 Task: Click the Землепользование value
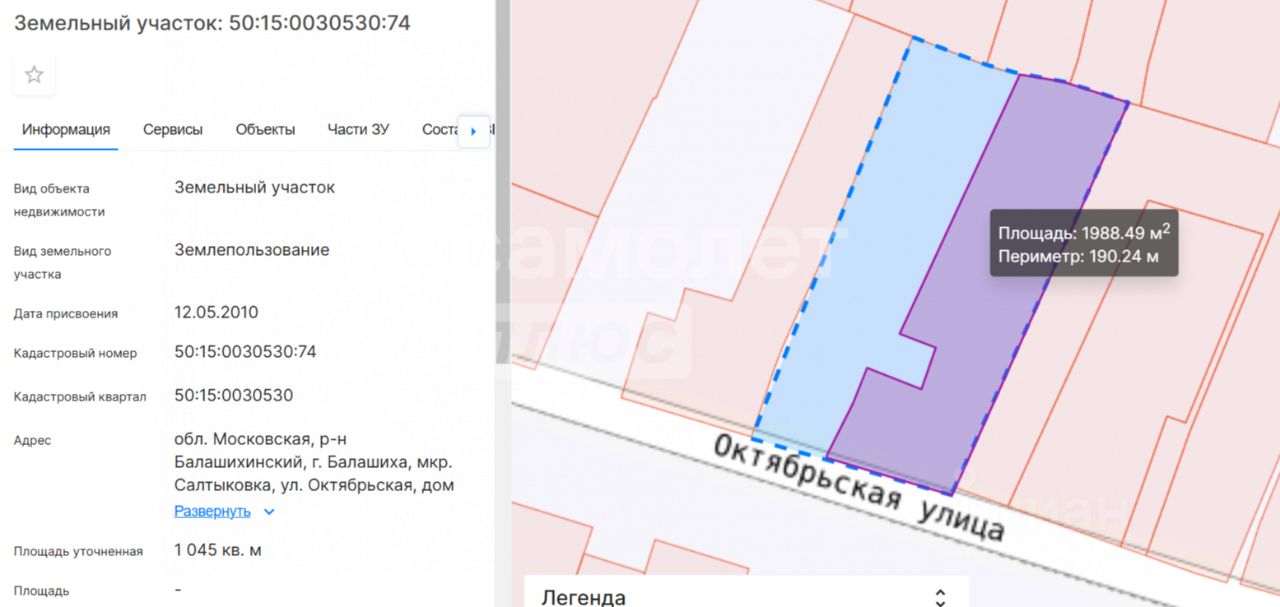(x=252, y=250)
